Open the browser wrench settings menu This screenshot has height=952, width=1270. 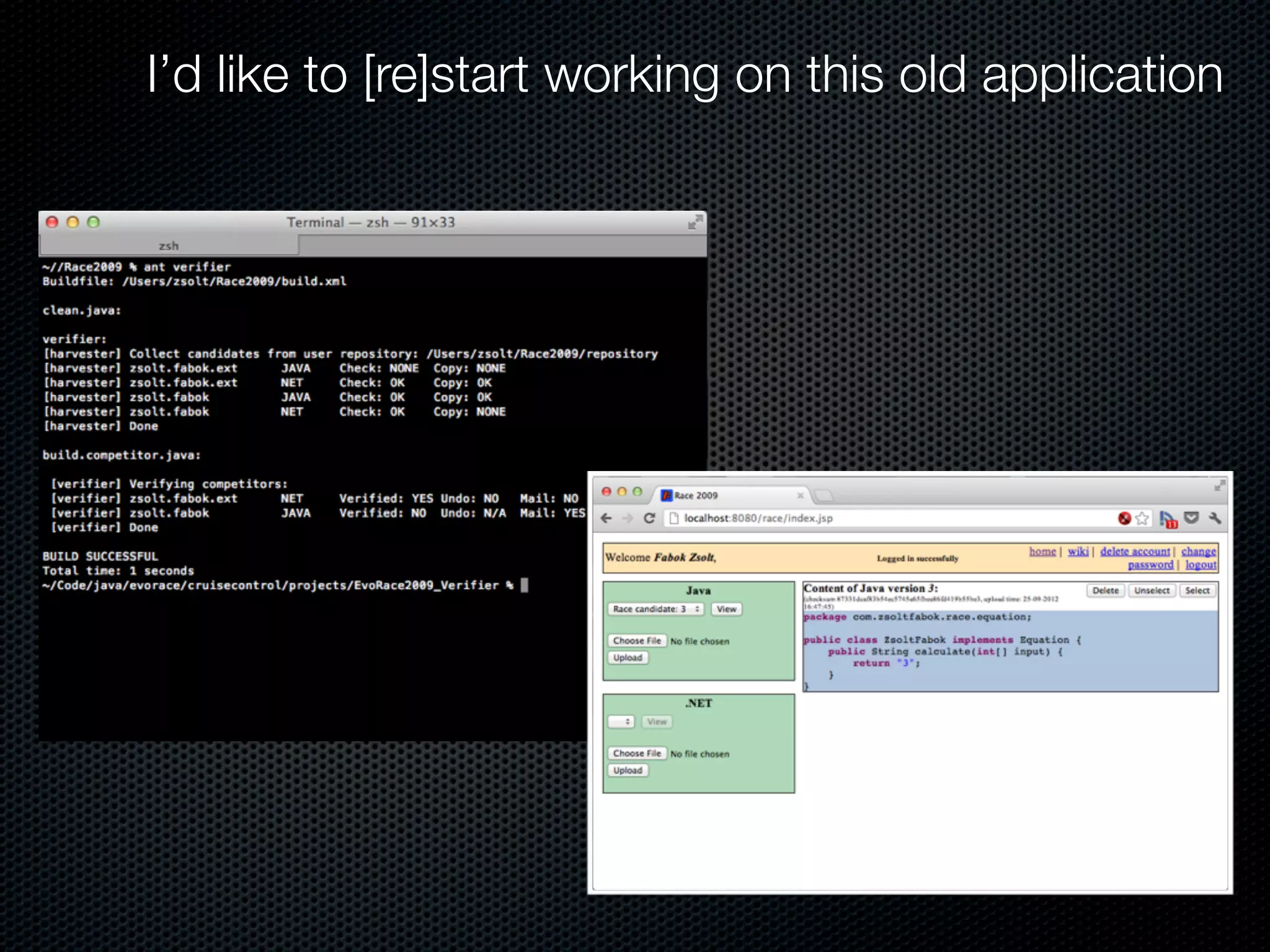[x=1214, y=518]
